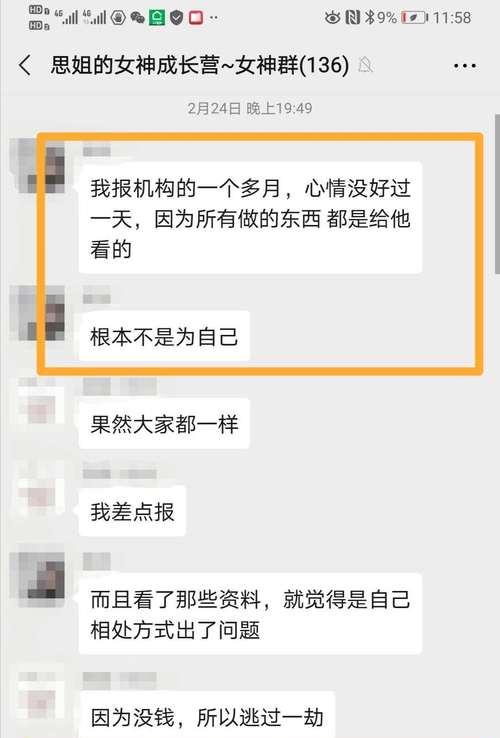Tap the green app notification icon
Viewport: 500px width, 738px height.
(157, 18)
